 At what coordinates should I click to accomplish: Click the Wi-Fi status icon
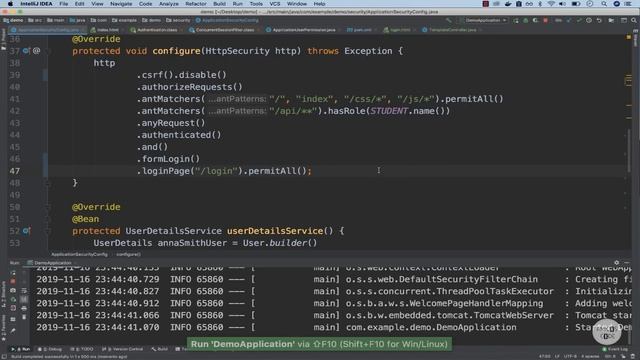point(551,4)
